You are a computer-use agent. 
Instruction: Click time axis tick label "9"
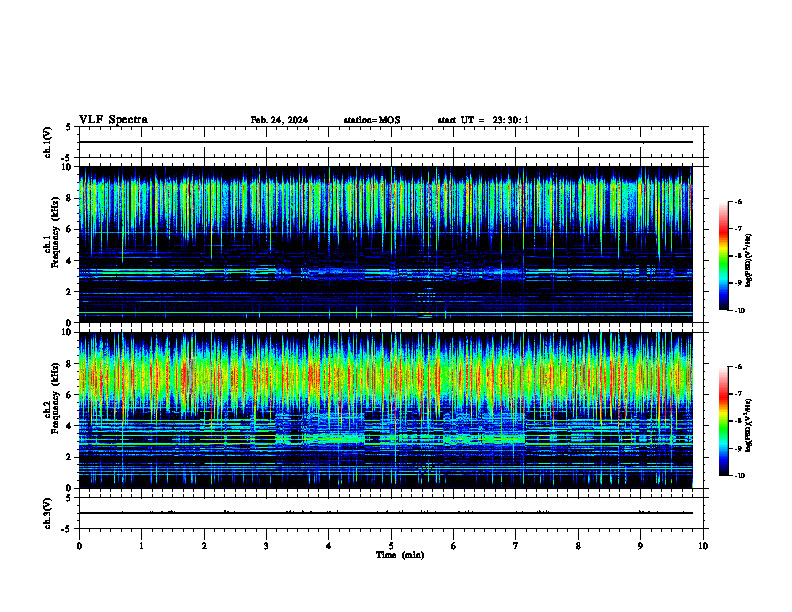pyautogui.click(x=640, y=546)
